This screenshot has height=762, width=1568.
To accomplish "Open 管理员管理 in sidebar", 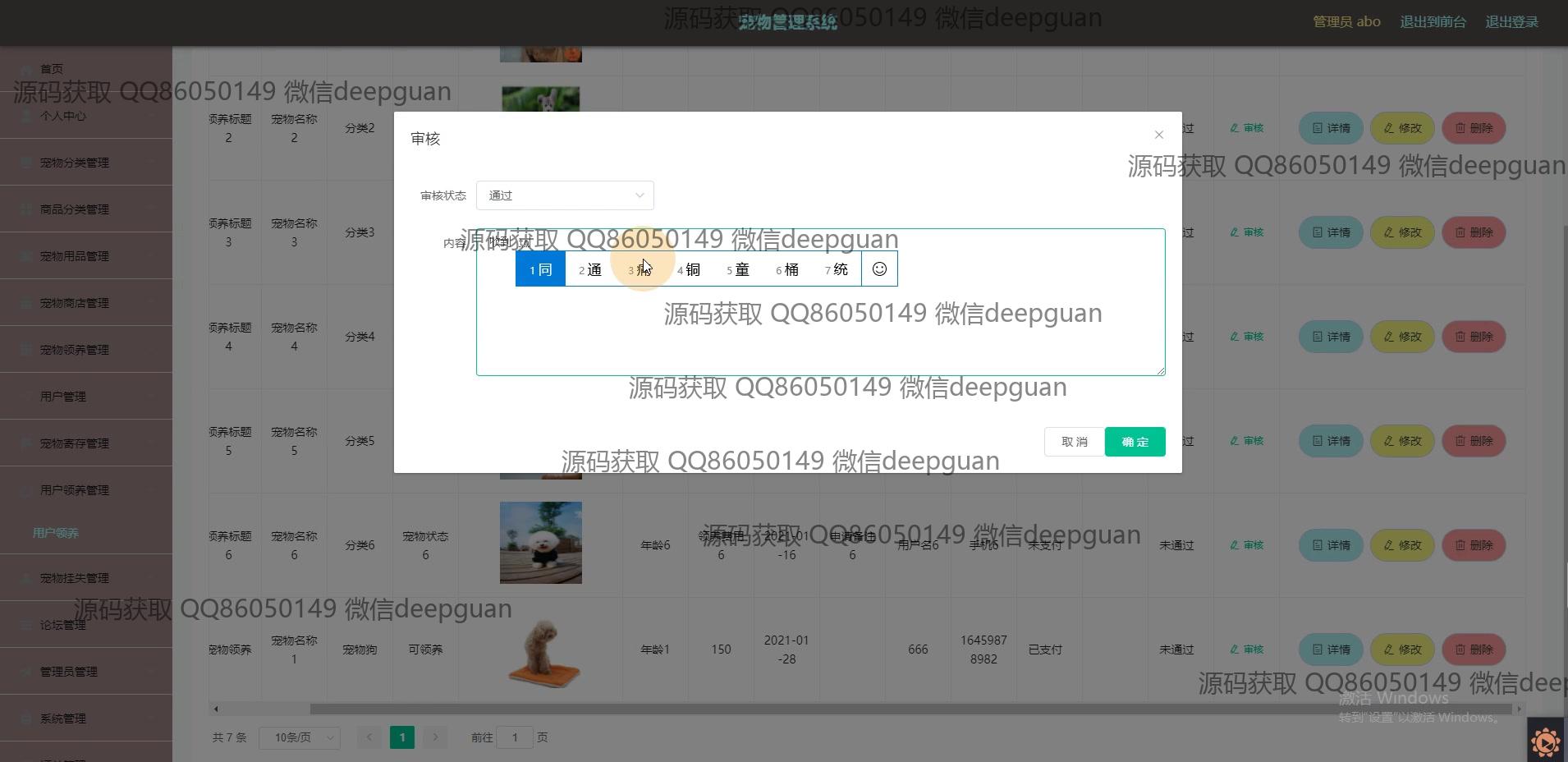I will [x=86, y=672].
